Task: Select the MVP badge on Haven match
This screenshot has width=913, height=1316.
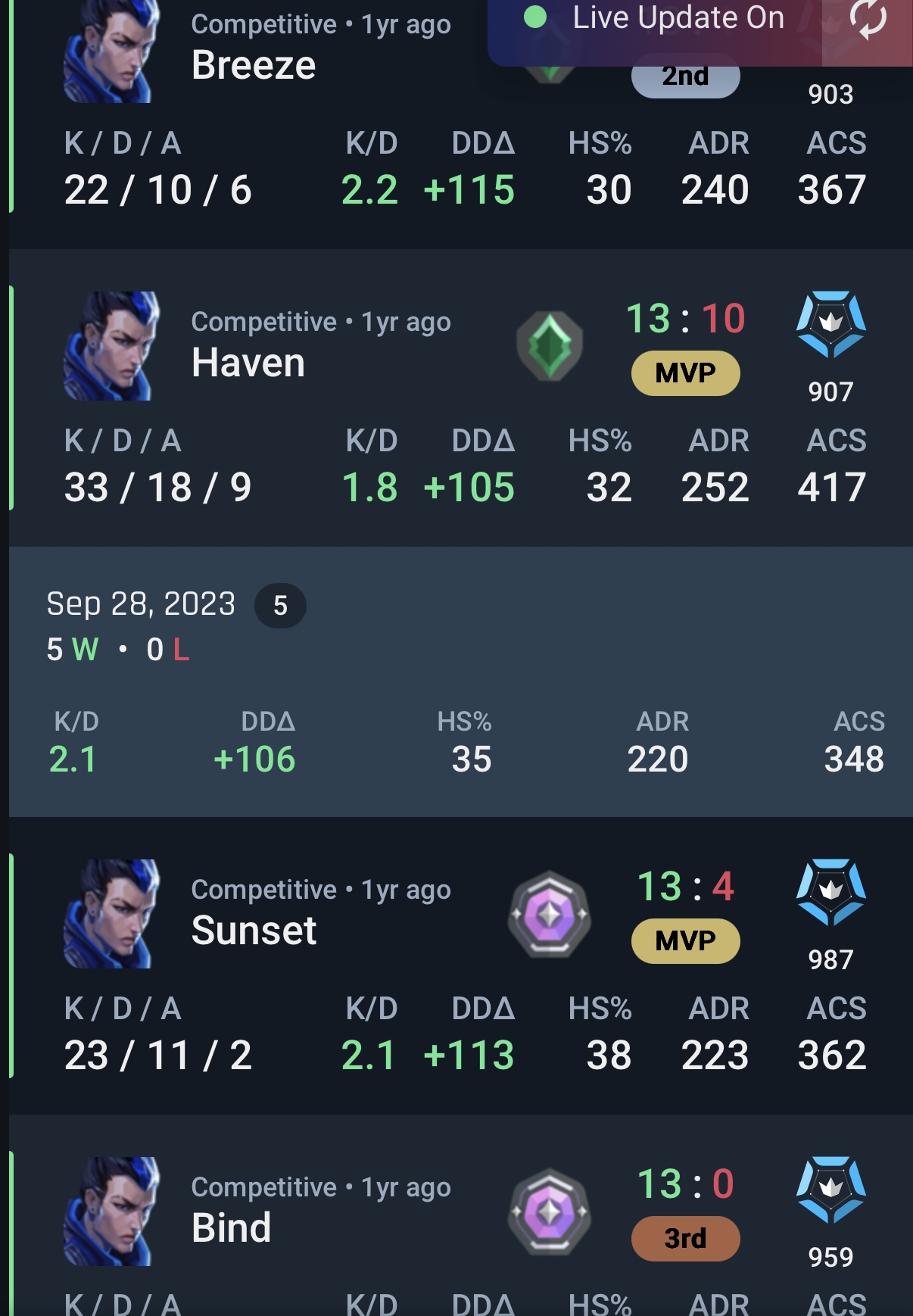Action: pyautogui.click(x=685, y=373)
